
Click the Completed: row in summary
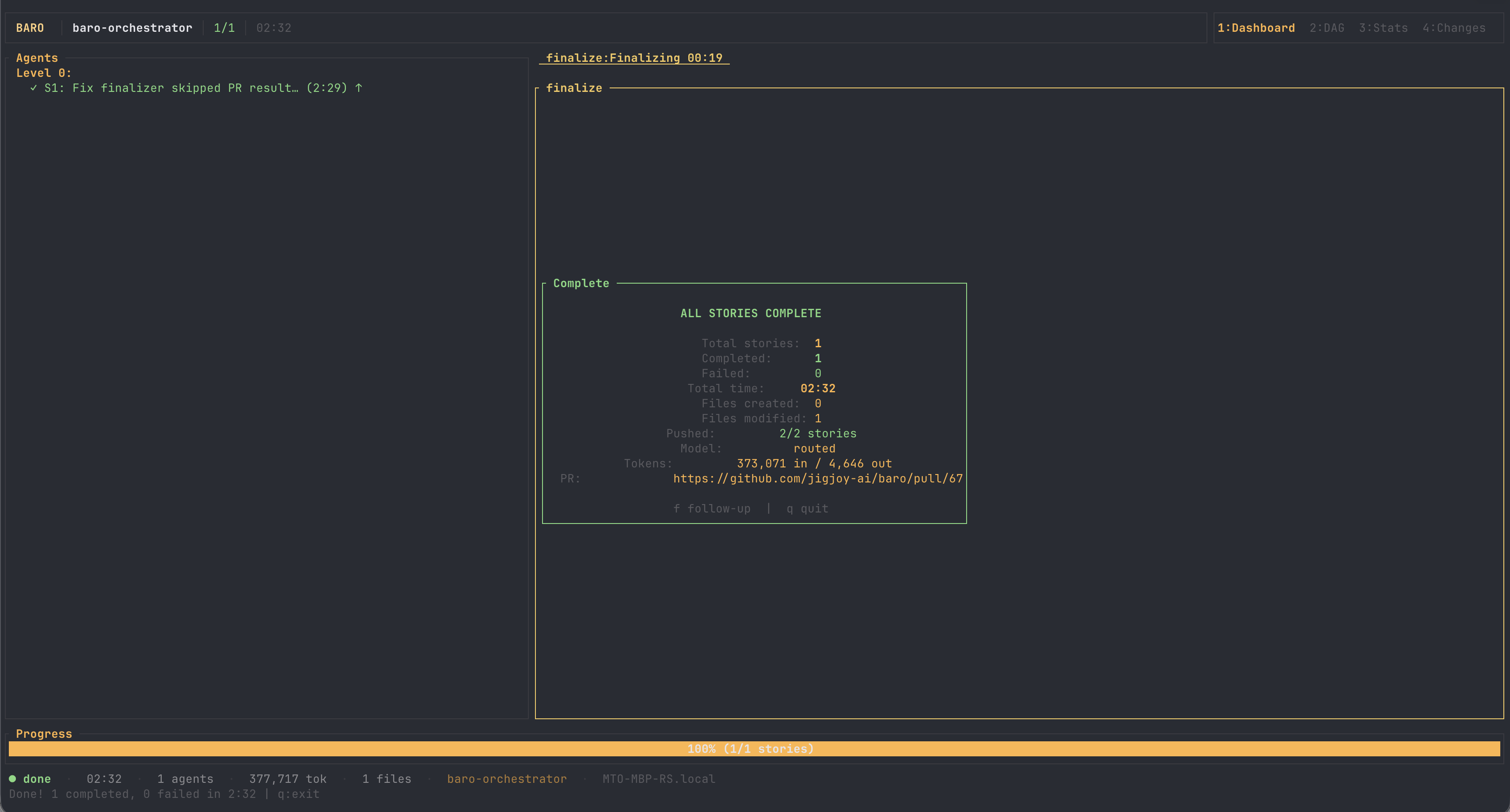(x=762, y=358)
